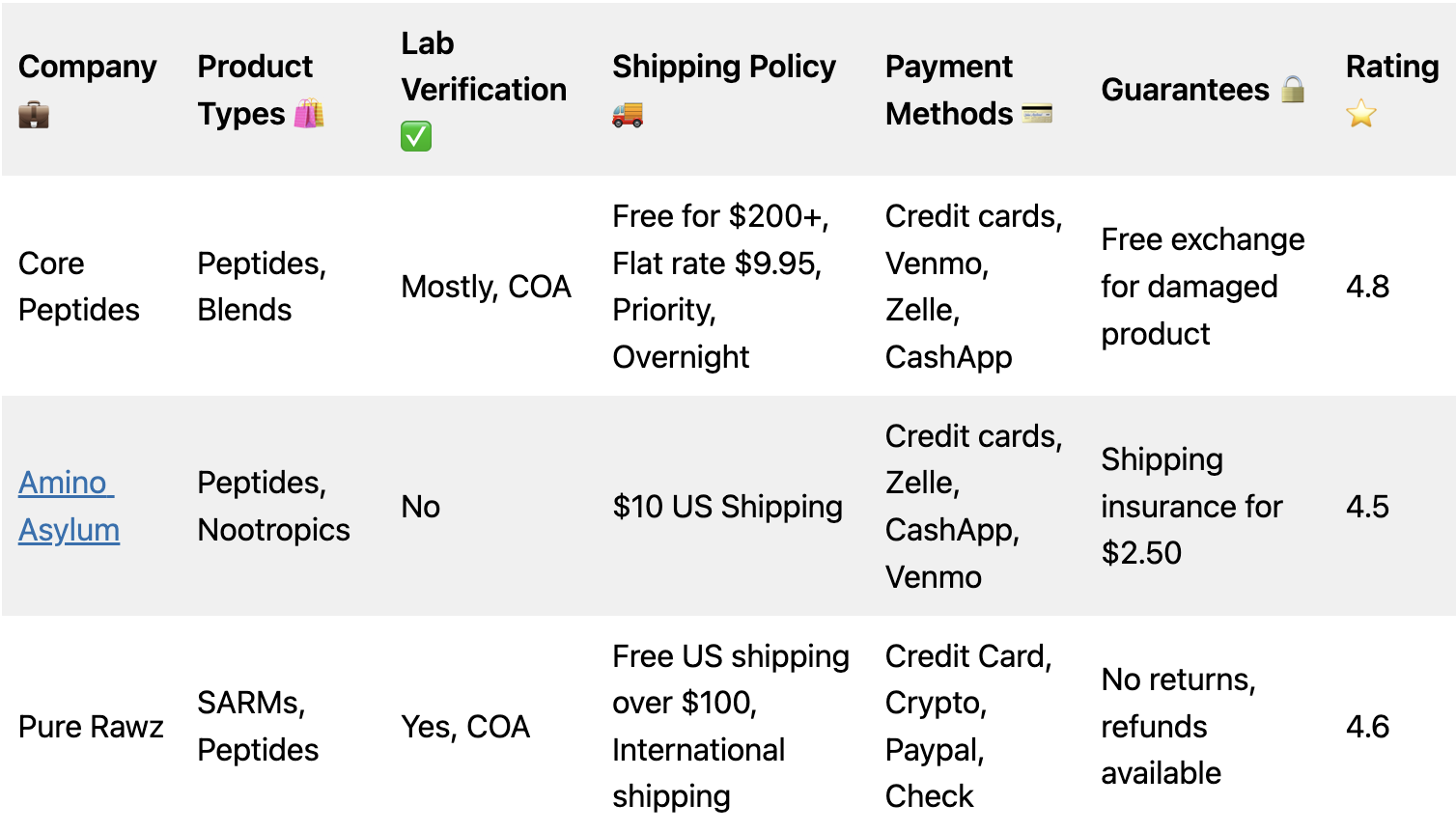Click the star emoji under Rating
This screenshot has height=832, width=1456.
click(1361, 114)
